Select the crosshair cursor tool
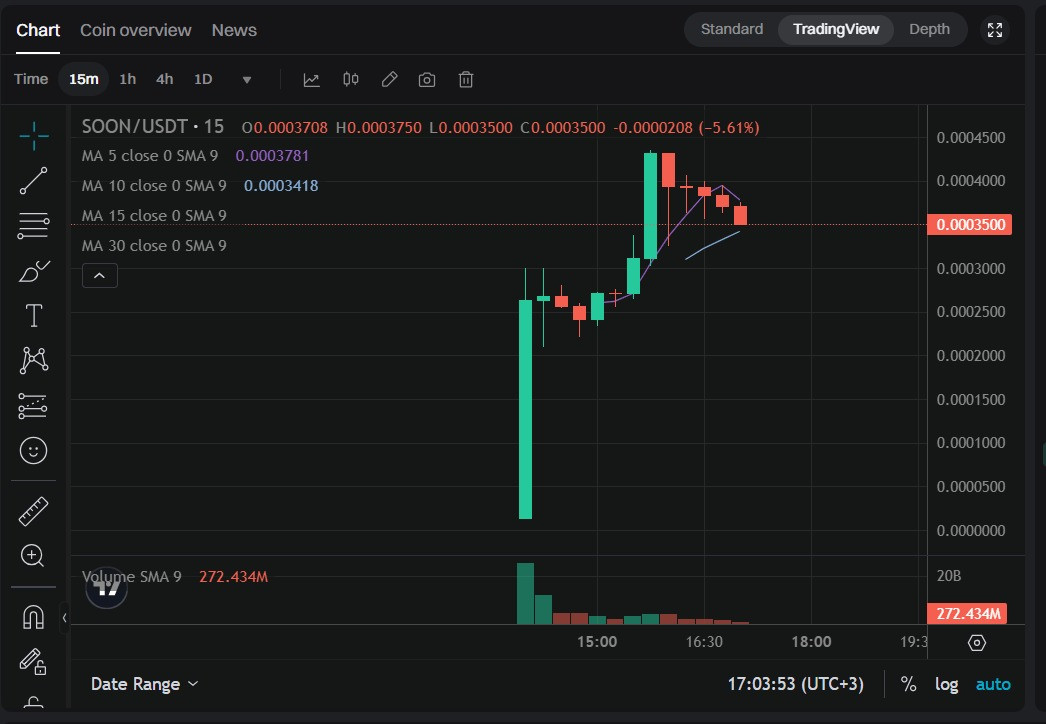Image resolution: width=1046 pixels, height=724 pixels. tap(33, 136)
